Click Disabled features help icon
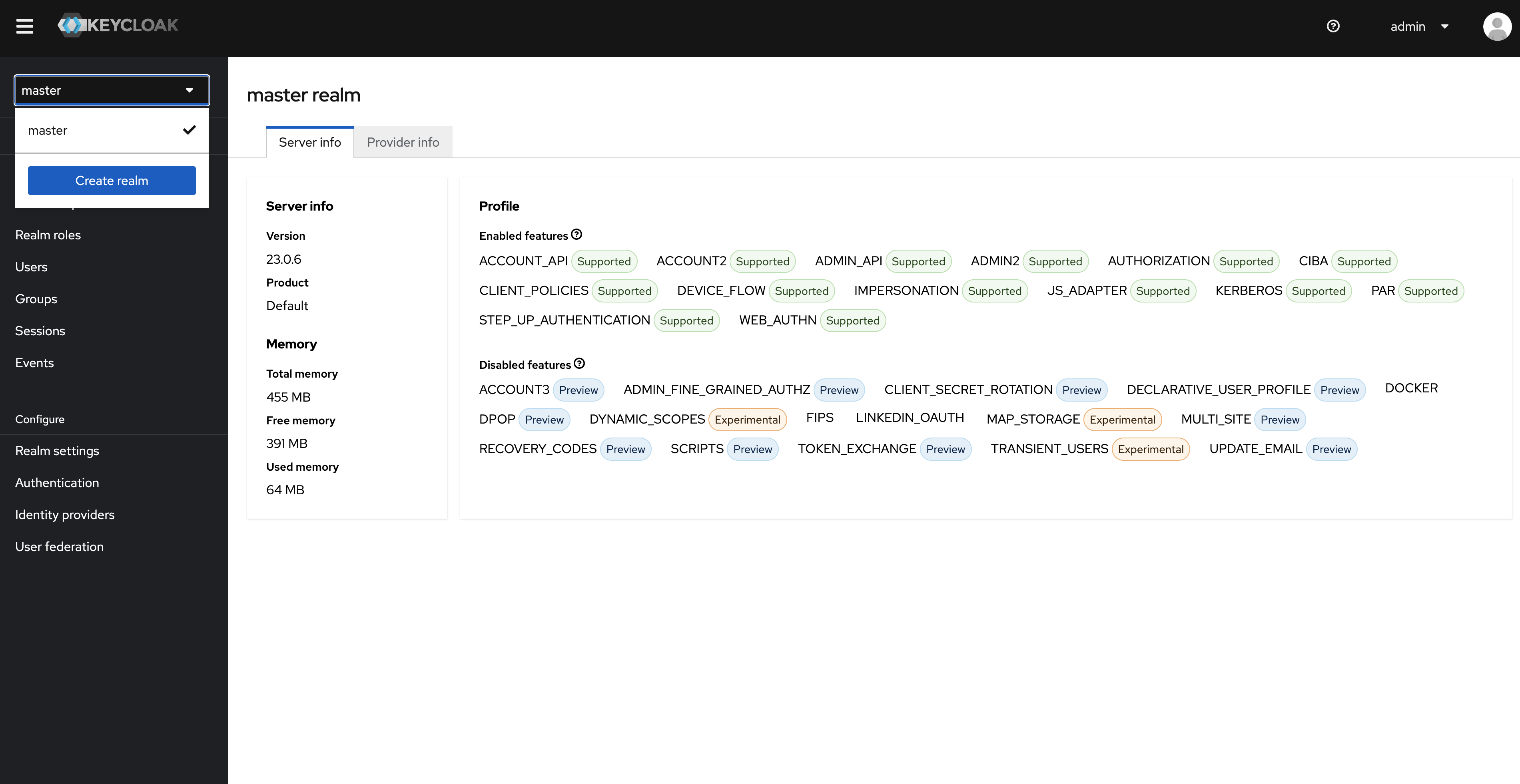This screenshot has width=1520, height=784. (579, 363)
